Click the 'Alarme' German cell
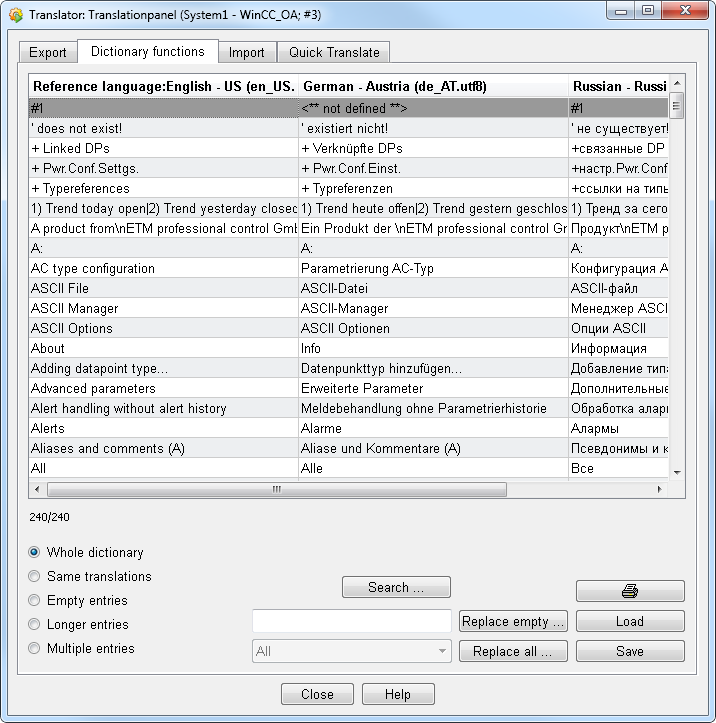Image resolution: width=716 pixels, height=723 pixels. (x=433, y=428)
